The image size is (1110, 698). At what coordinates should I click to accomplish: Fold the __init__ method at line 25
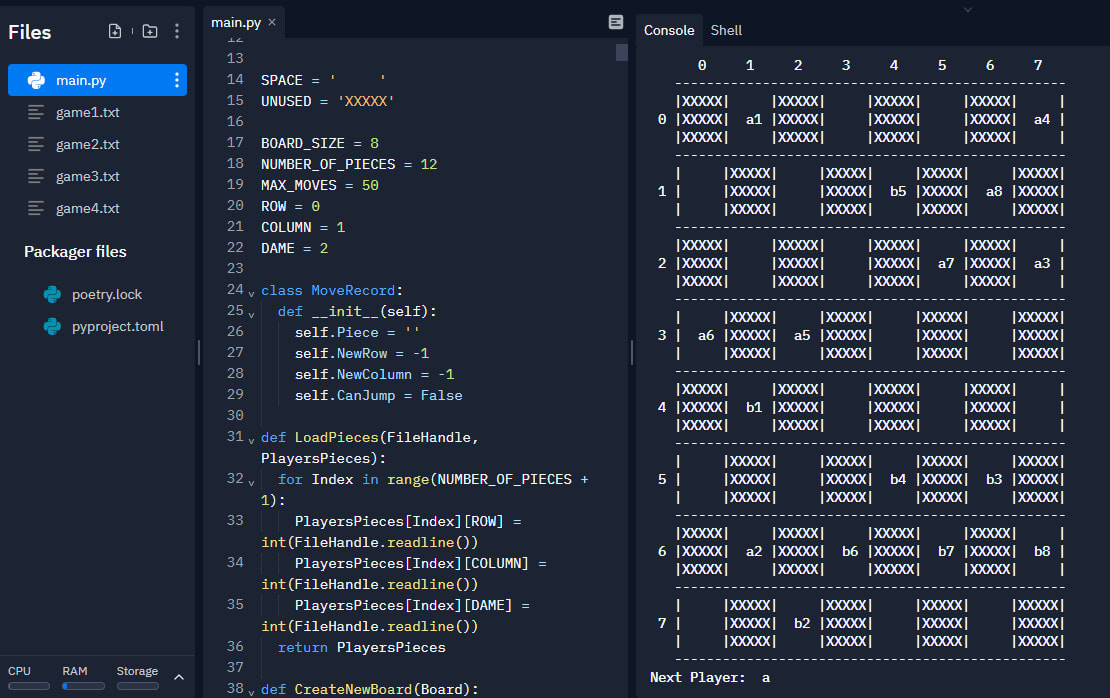pyautogui.click(x=251, y=313)
